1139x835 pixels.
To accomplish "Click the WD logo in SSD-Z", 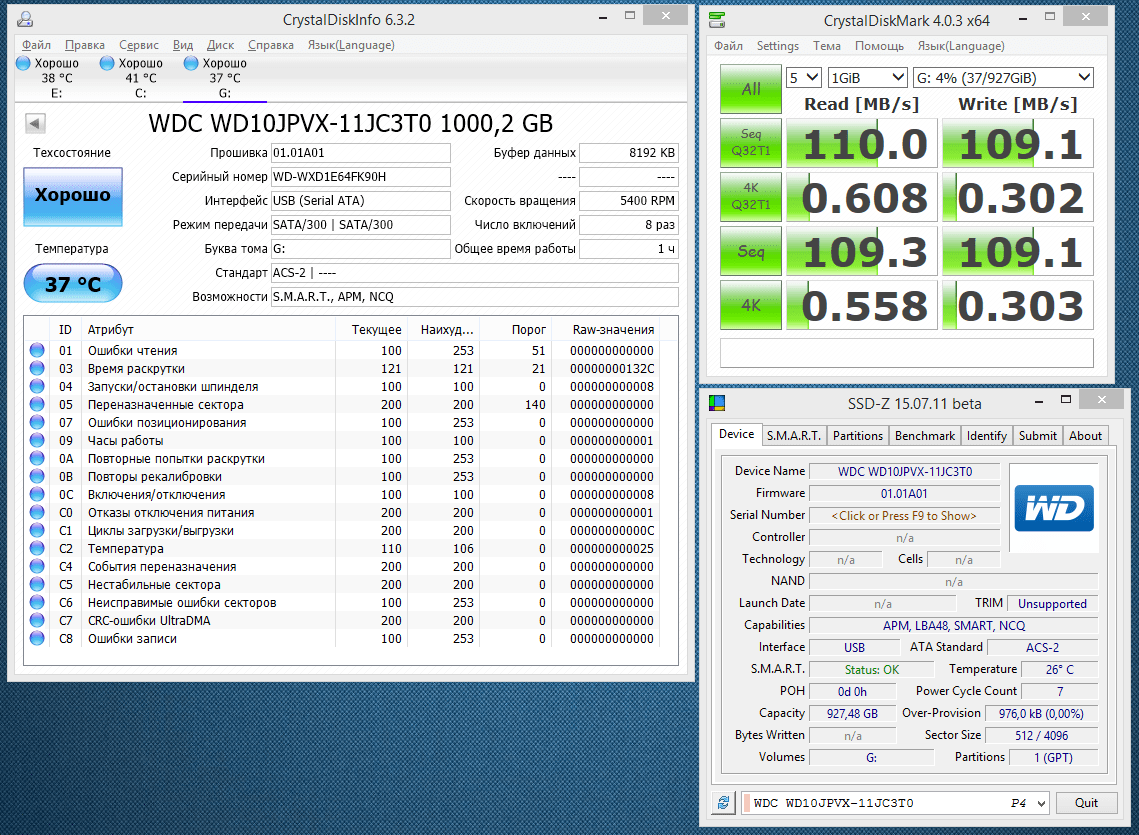I will pos(1053,508).
